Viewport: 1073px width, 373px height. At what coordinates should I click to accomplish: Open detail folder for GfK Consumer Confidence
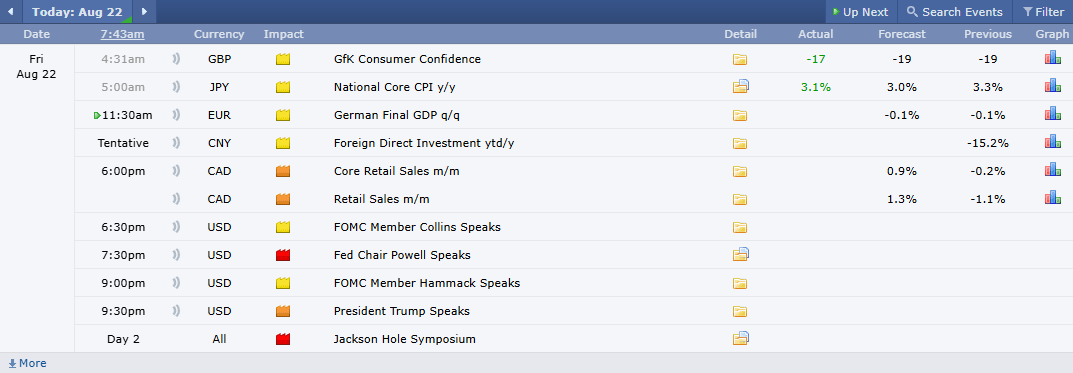[x=739, y=60]
